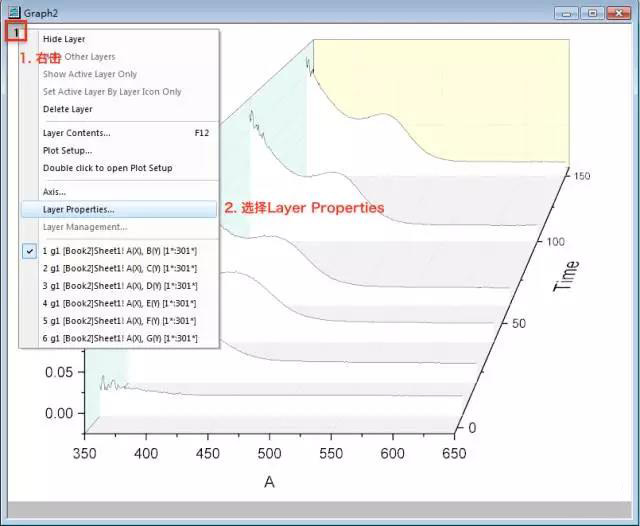Click the Graph2 window icon in title bar
Screen dimensions: 640x526
13,12
